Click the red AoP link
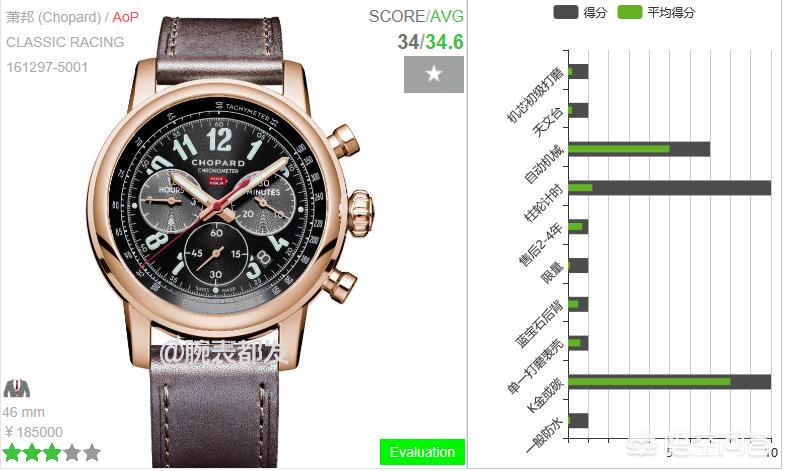Image resolution: width=785 pixels, height=471 pixels. (125, 17)
